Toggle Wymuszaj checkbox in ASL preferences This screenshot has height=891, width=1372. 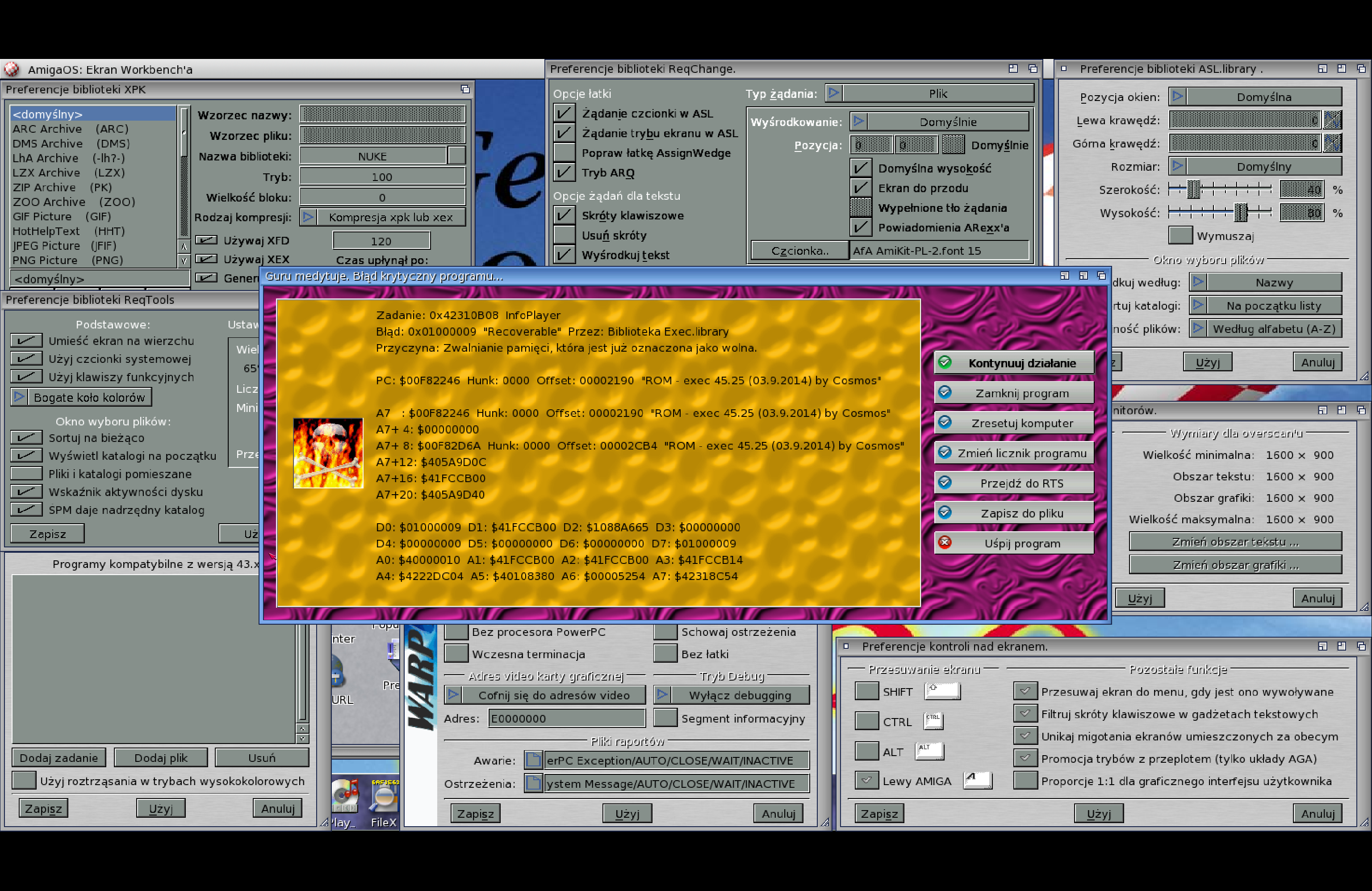(1180, 235)
